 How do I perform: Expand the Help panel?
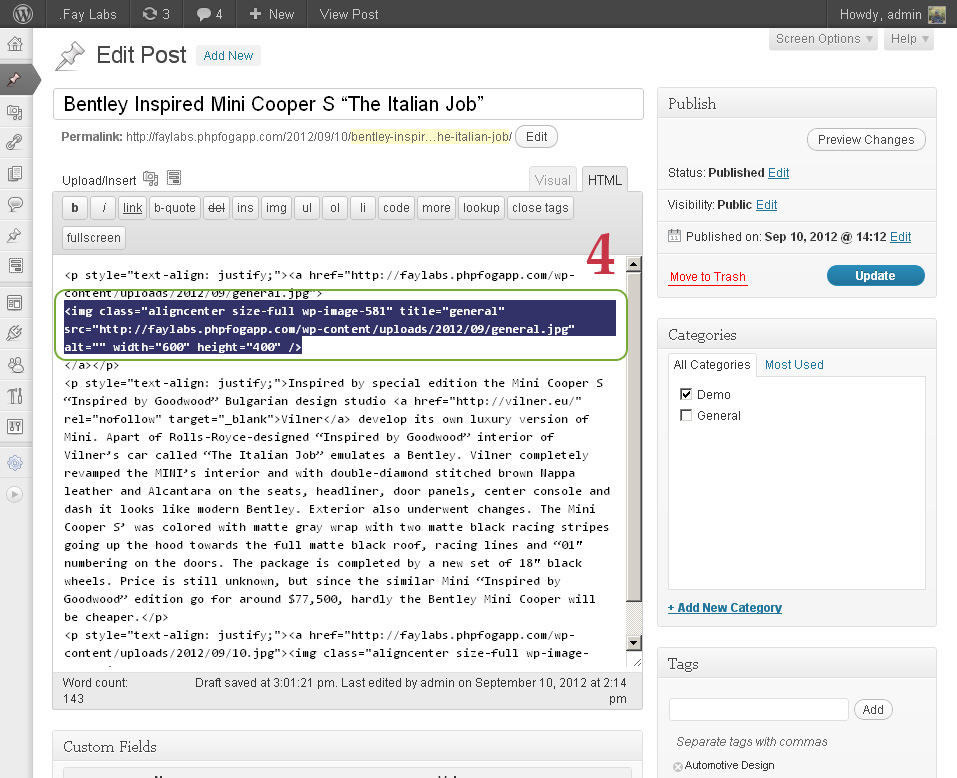pos(909,39)
